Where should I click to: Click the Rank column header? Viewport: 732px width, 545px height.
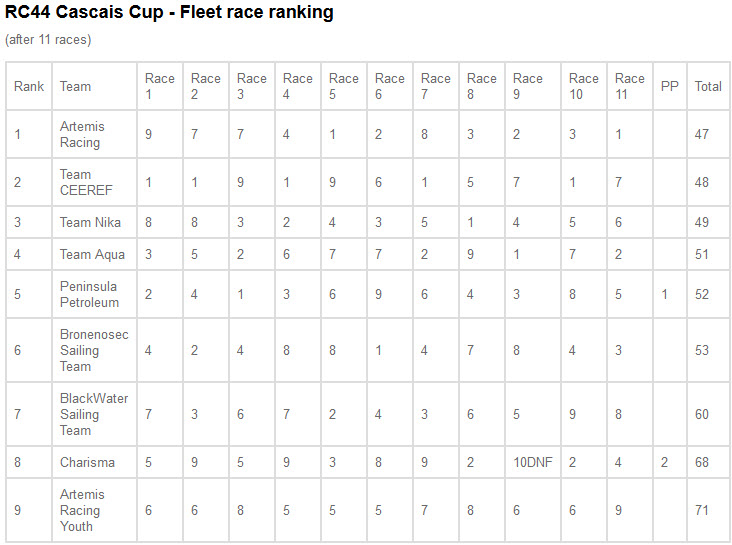[29, 86]
